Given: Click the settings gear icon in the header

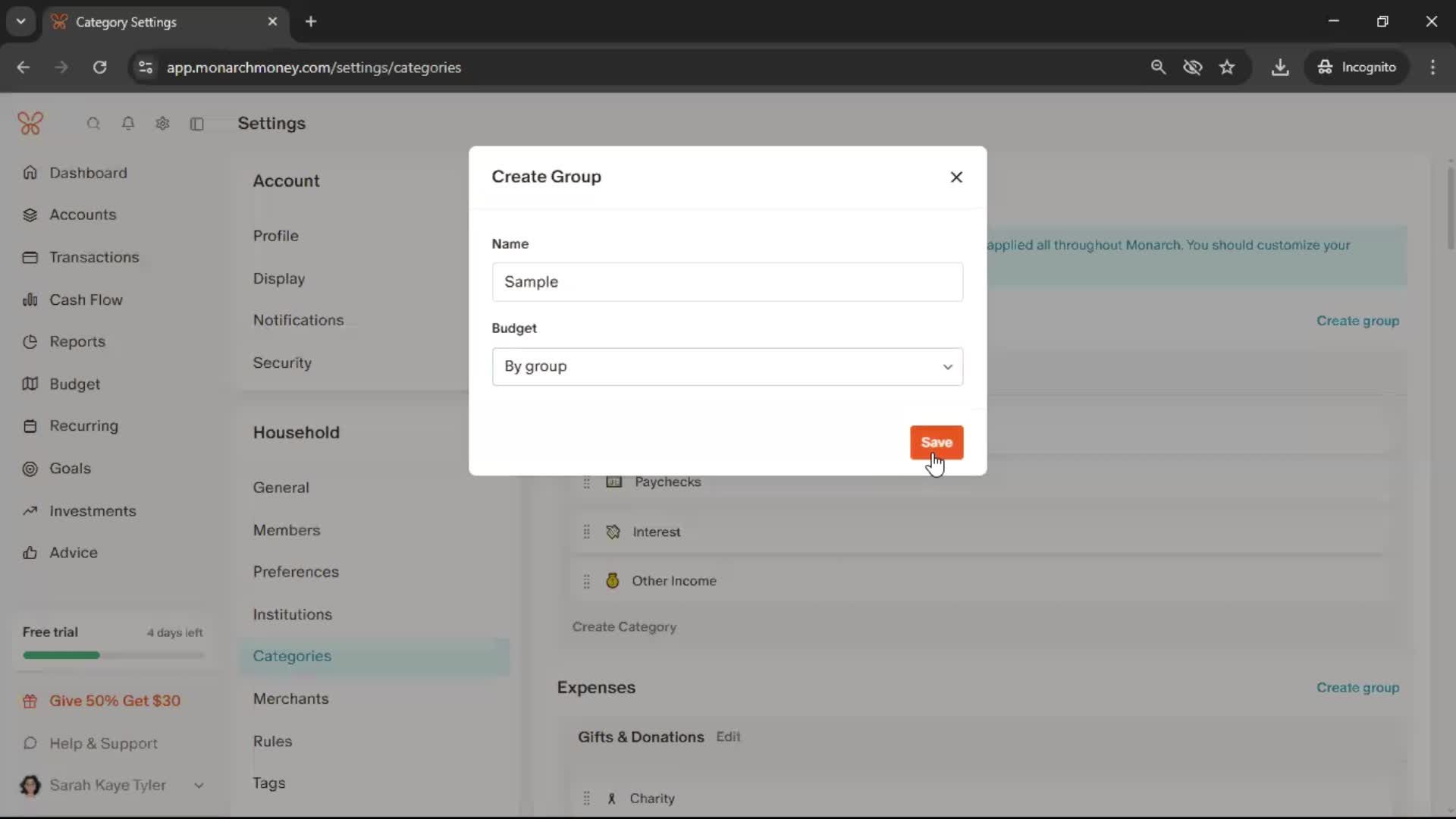Looking at the screenshot, I should pyautogui.click(x=162, y=124).
